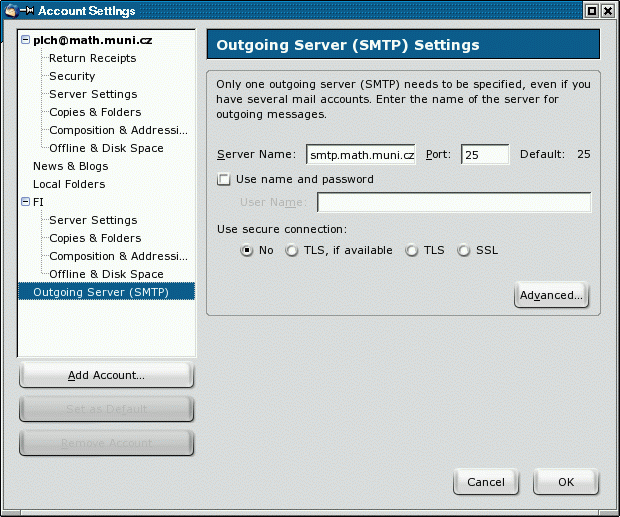
Task: Close the Account Settings window
Action: (x=608, y=11)
